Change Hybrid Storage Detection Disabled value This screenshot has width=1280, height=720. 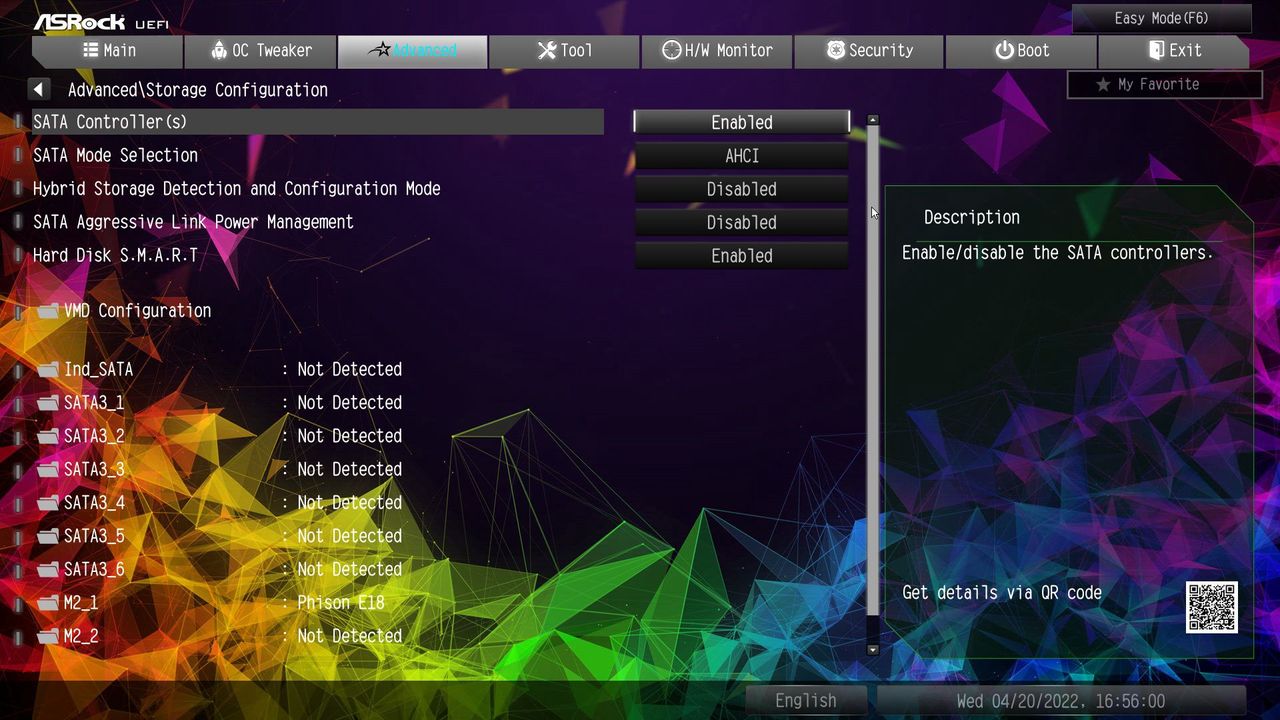click(x=742, y=189)
